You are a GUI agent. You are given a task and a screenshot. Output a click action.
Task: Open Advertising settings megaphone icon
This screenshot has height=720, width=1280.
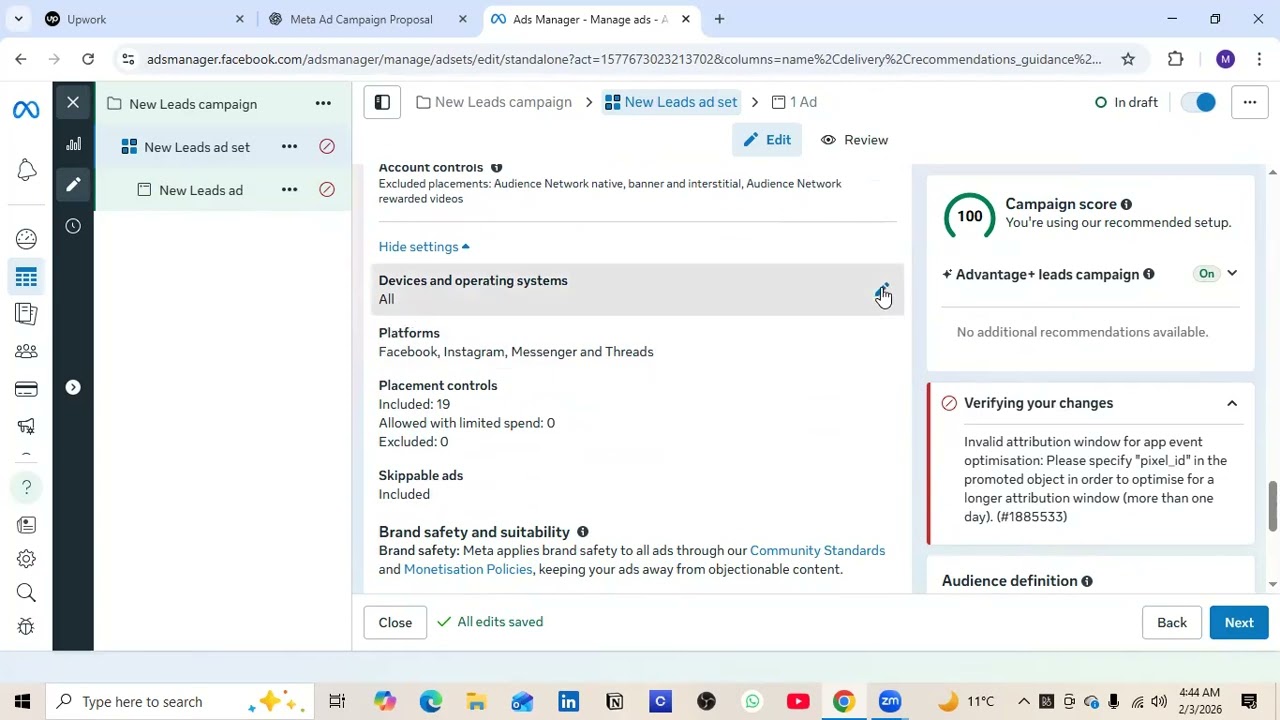click(x=26, y=426)
